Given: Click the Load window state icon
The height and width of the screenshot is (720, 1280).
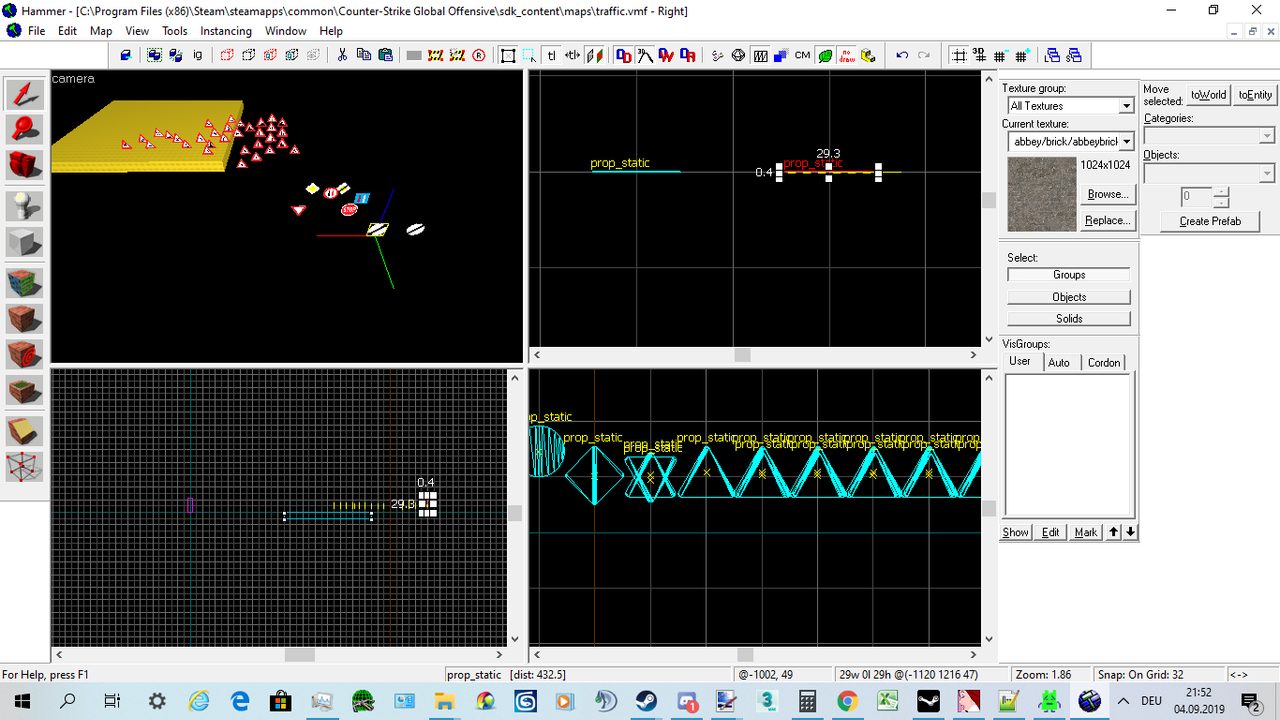Looking at the screenshot, I should tap(1052, 55).
